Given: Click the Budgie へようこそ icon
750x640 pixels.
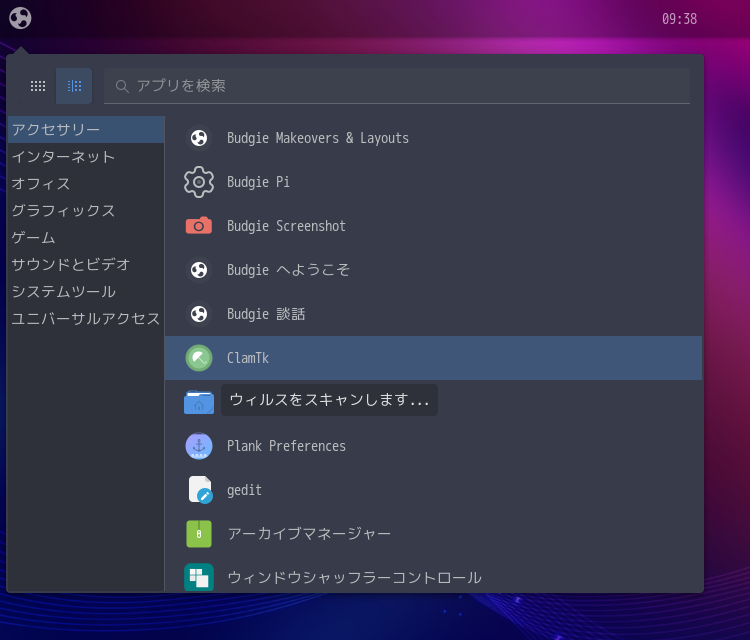Looking at the screenshot, I should pyautogui.click(x=199, y=270).
